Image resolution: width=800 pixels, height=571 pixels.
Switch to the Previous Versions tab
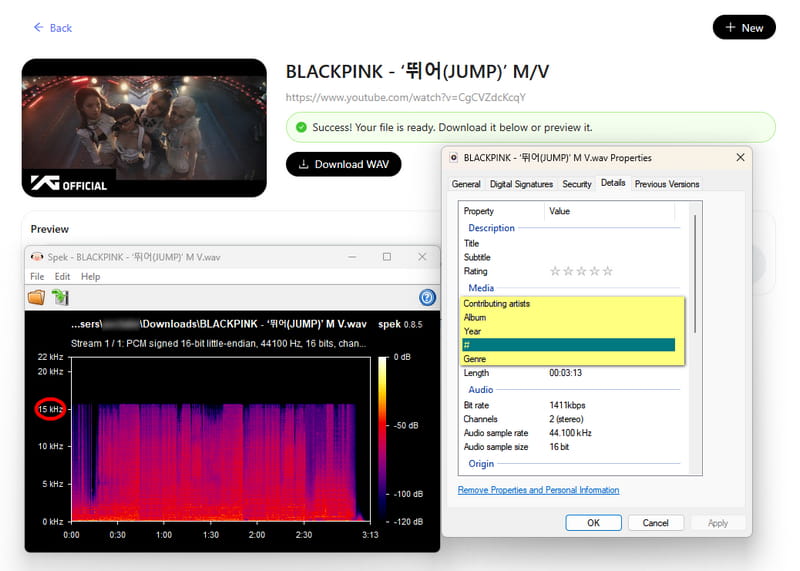coord(667,184)
